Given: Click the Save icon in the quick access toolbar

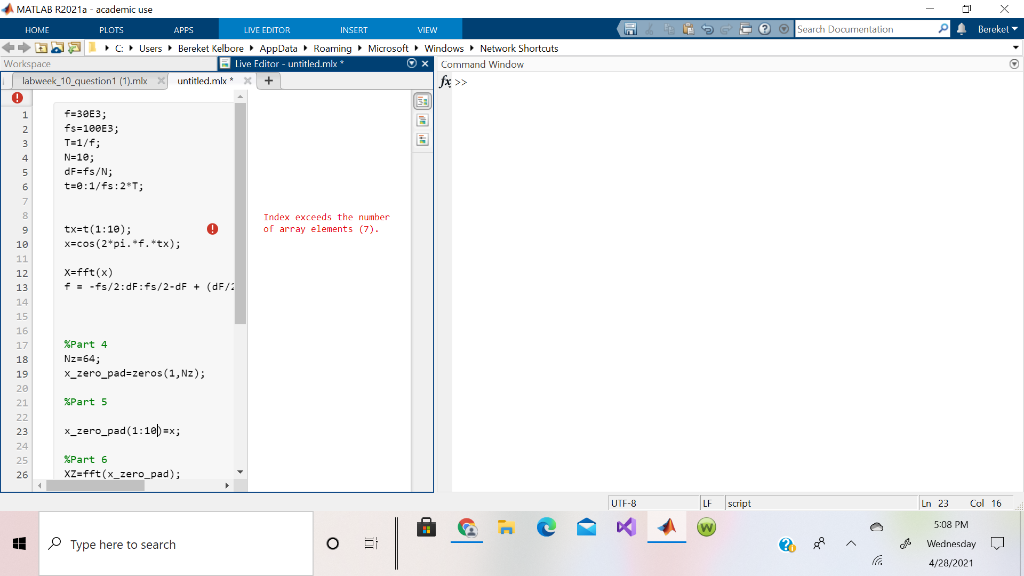Looking at the screenshot, I should click(629, 30).
